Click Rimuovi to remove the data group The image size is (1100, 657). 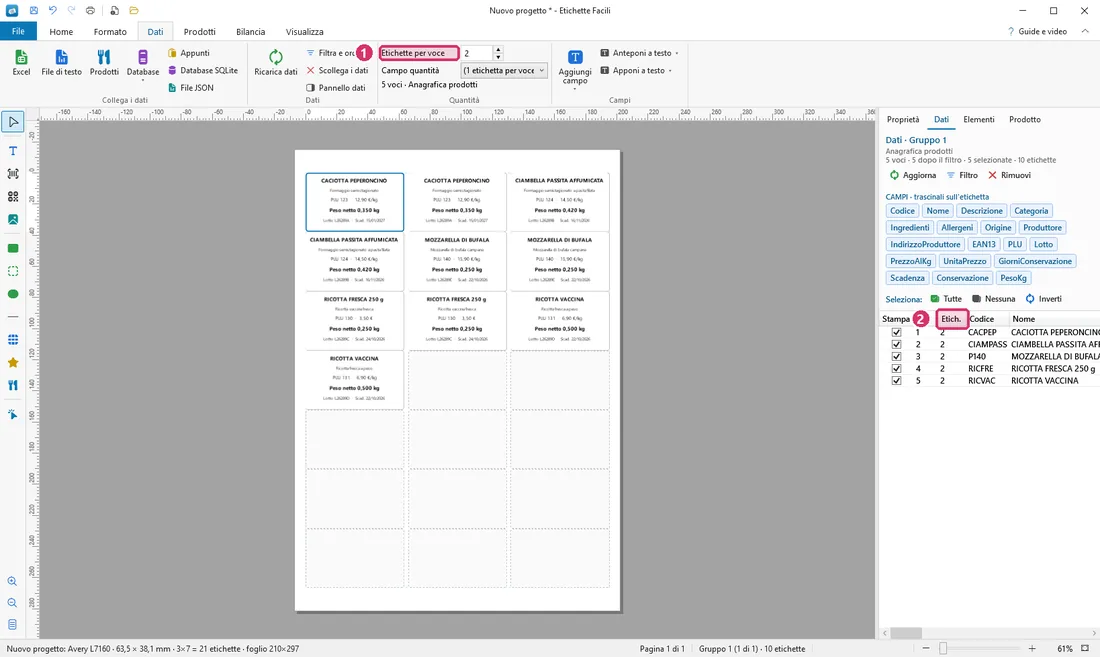[1010, 175]
